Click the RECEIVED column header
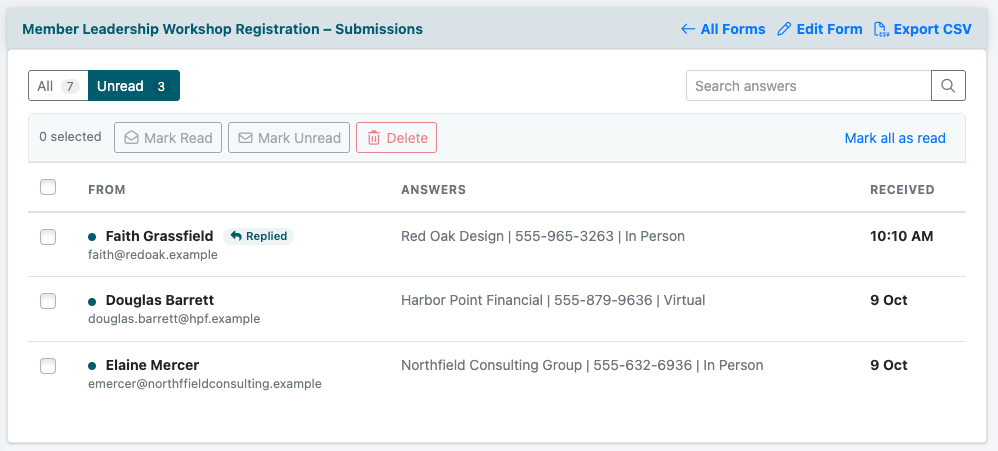The width and height of the screenshot is (998, 451). click(x=903, y=190)
